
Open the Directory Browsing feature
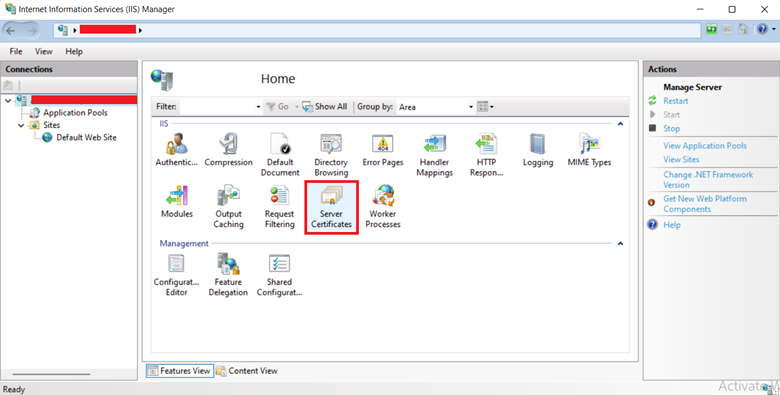(x=331, y=155)
